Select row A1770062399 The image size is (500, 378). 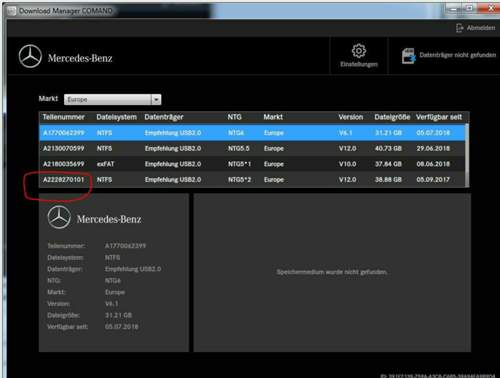[x=252, y=133]
